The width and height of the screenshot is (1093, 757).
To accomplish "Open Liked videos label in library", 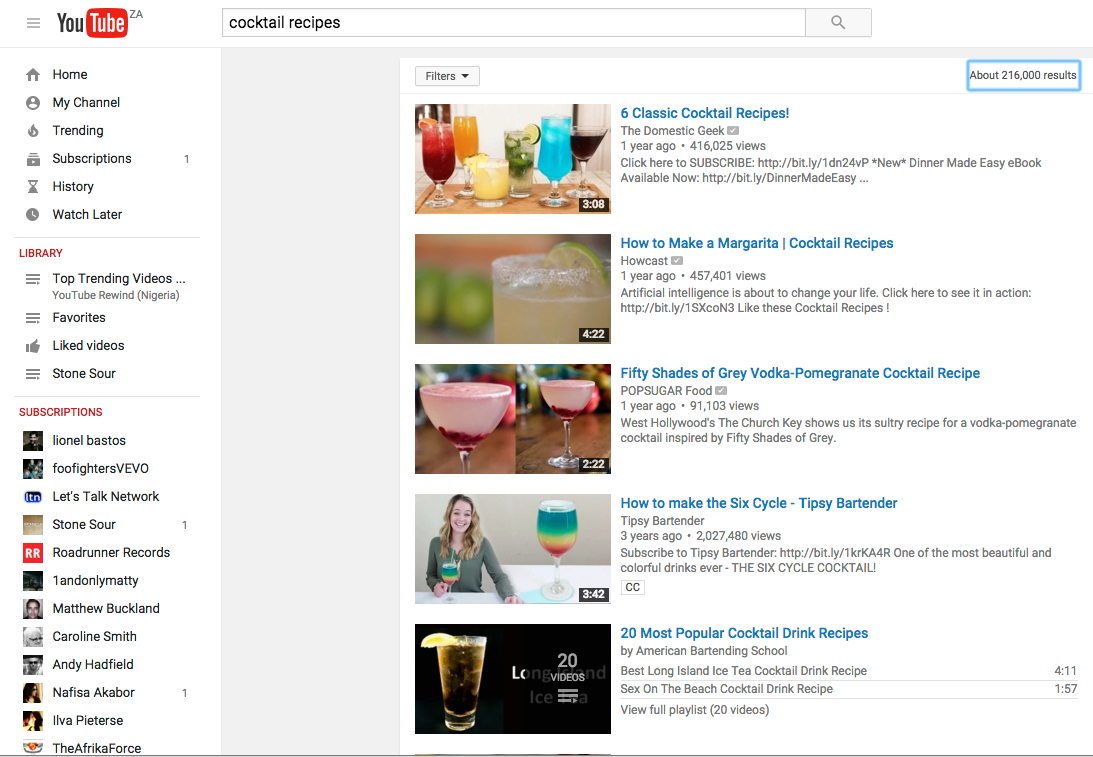I will 88,345.
